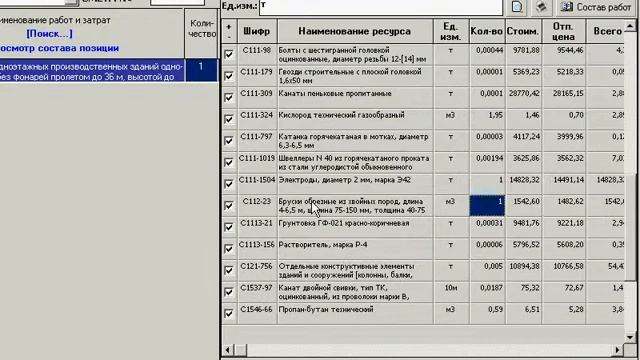Click cost value 14828,32 in Стоим. column
640x360 pixels.
coord(524,180)
